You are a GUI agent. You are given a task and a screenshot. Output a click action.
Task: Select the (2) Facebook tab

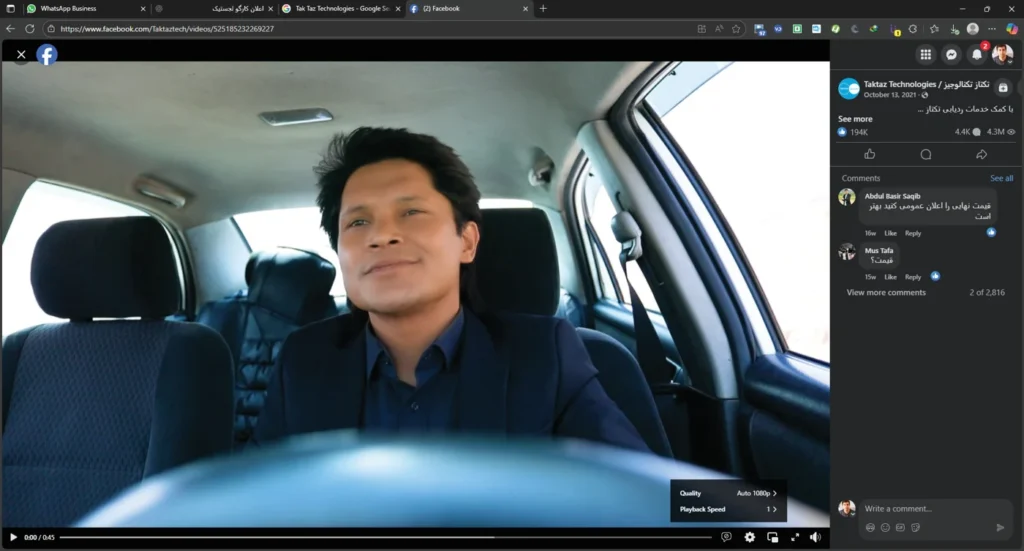[467, 8]
